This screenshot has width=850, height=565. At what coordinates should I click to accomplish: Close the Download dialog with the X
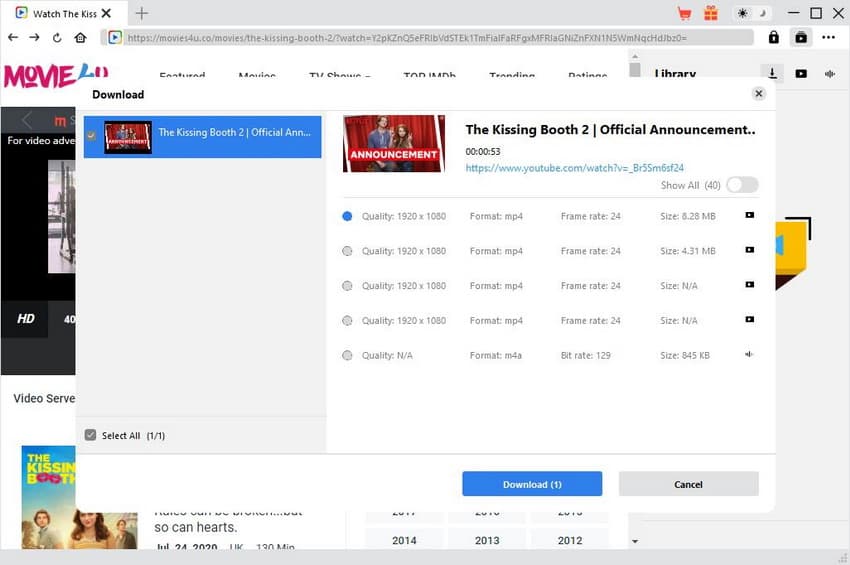coord(759,94)
